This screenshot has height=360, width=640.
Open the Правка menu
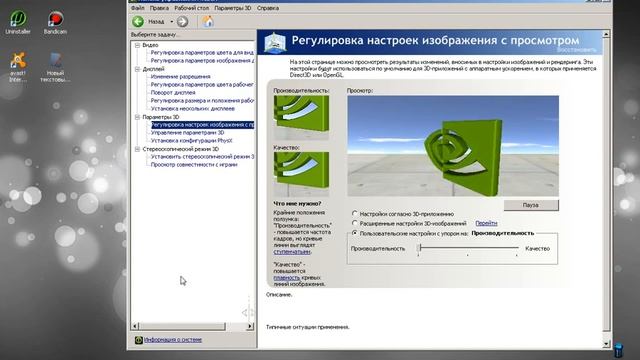click(x=159, y=8)
